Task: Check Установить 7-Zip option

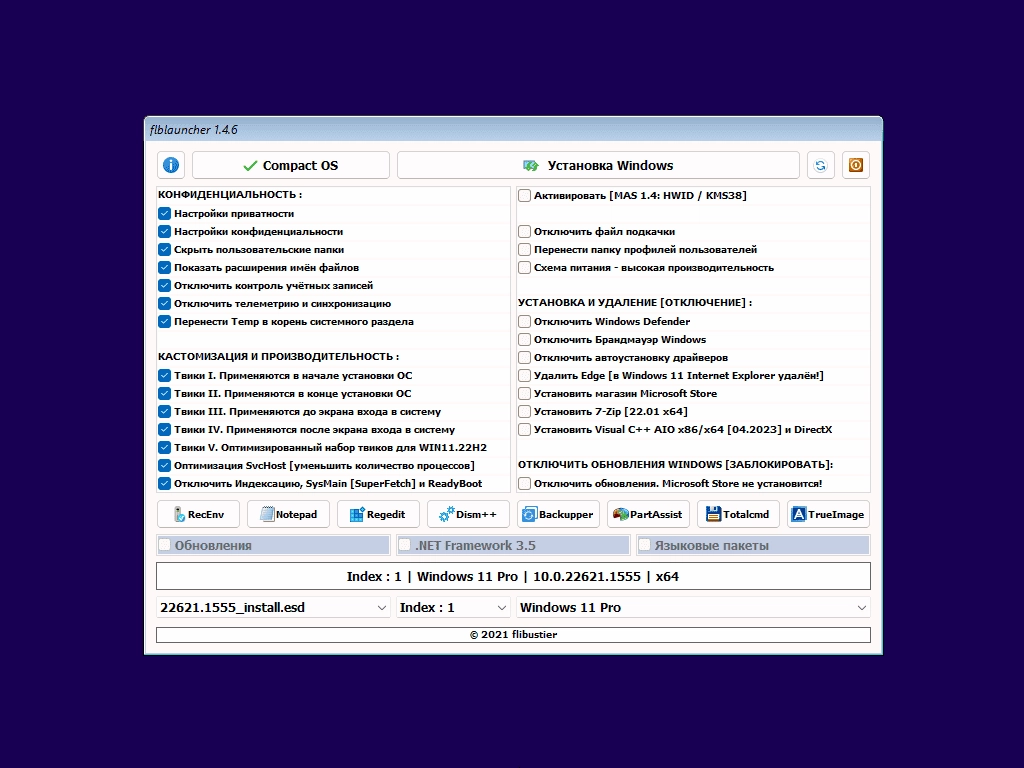Action: click(x=524, y=411)
